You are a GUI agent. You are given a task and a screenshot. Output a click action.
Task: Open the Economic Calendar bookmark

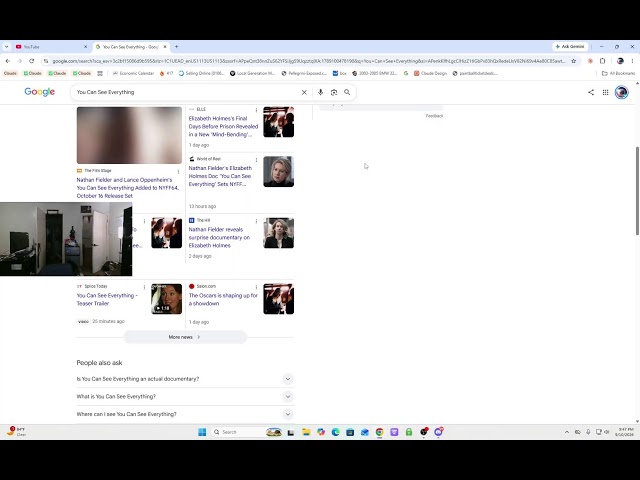[x=133, y=73]
